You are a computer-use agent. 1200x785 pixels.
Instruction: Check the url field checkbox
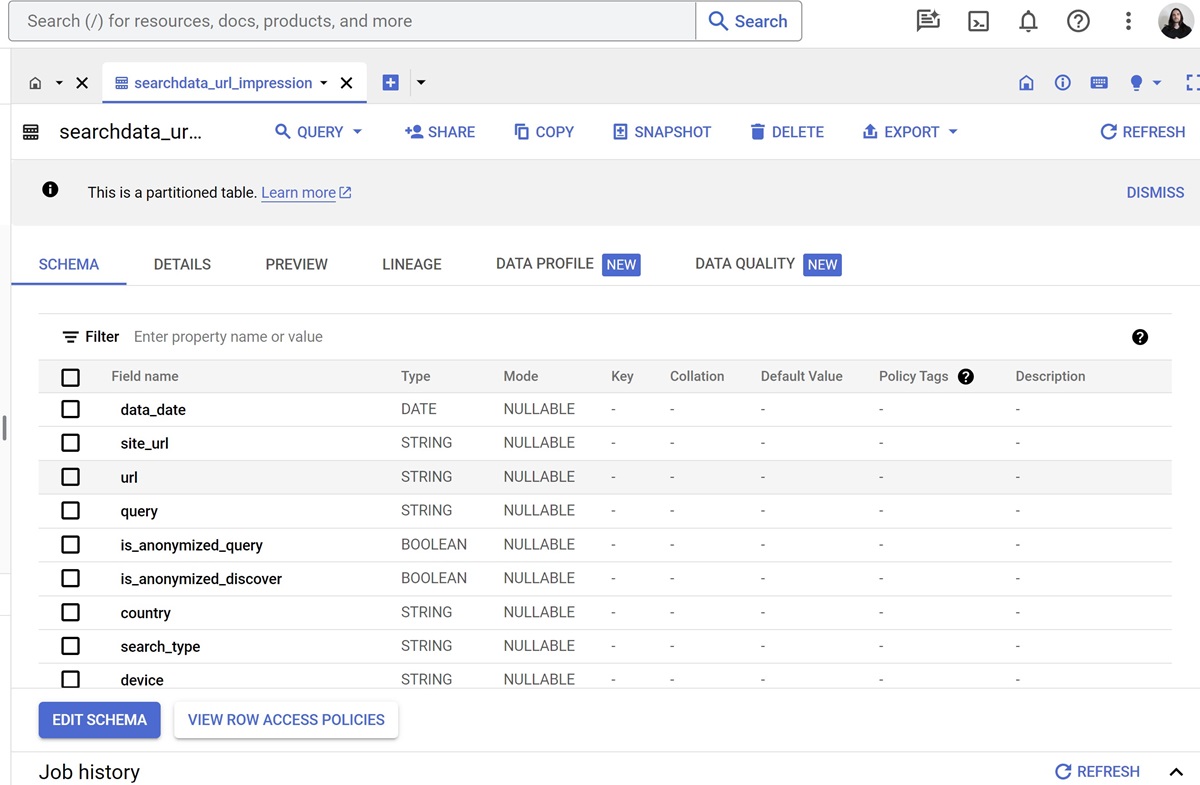pyautogui.click(x=70, y=477)
